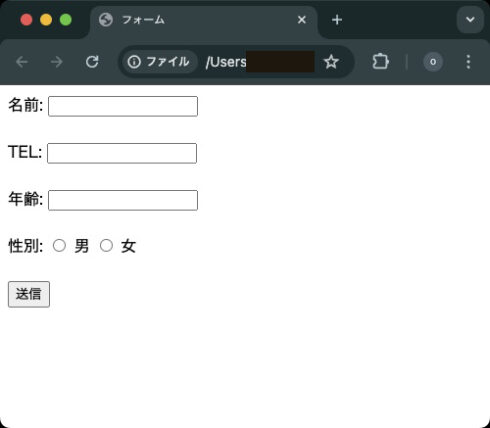The width and height of the screenshot is (490, 428).
Task: Select the 女 radio button
Action: coord(106,245)
